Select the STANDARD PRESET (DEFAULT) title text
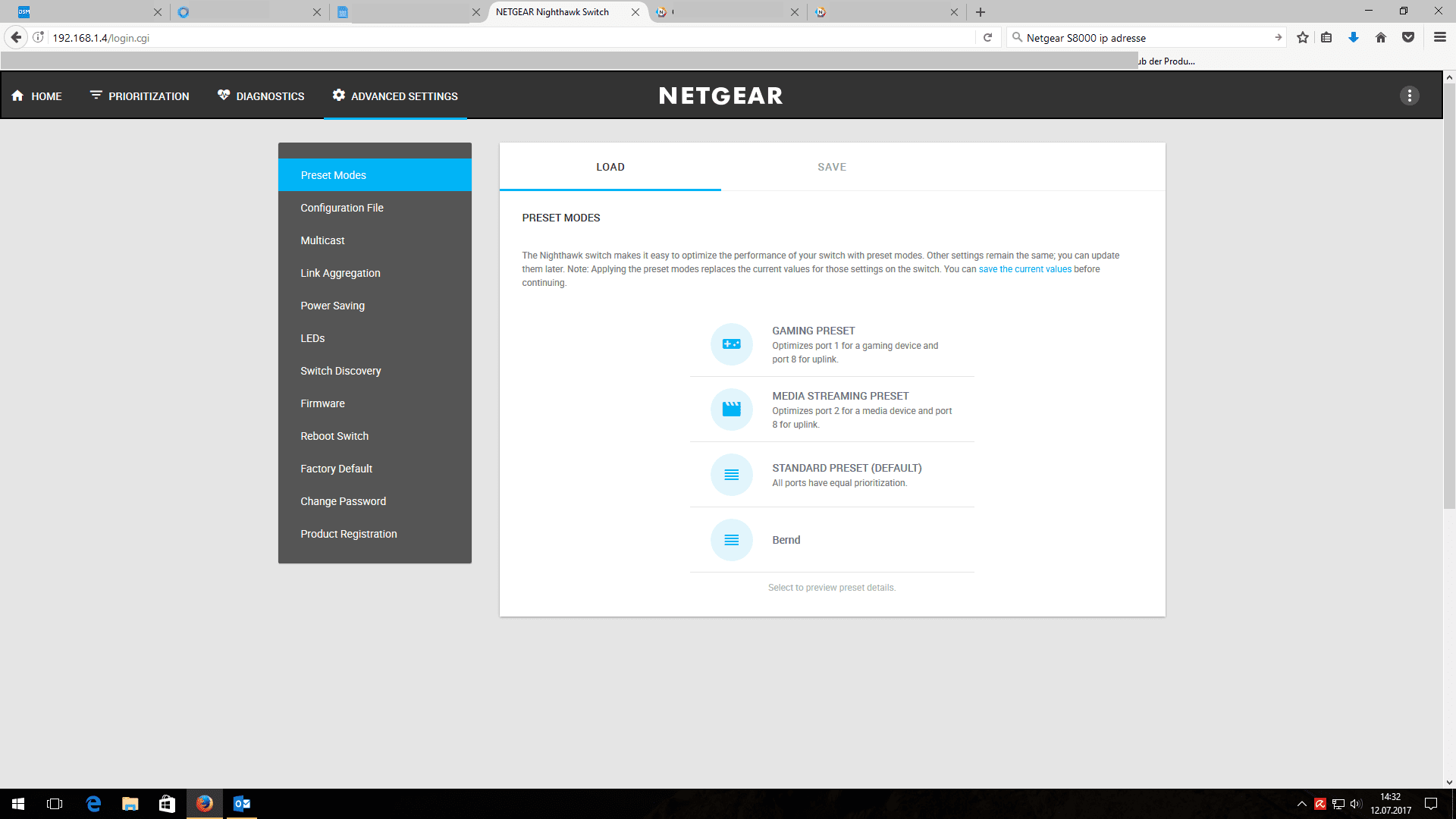Viewport: 1456px width, 819px height. click(x=847, y=468)
